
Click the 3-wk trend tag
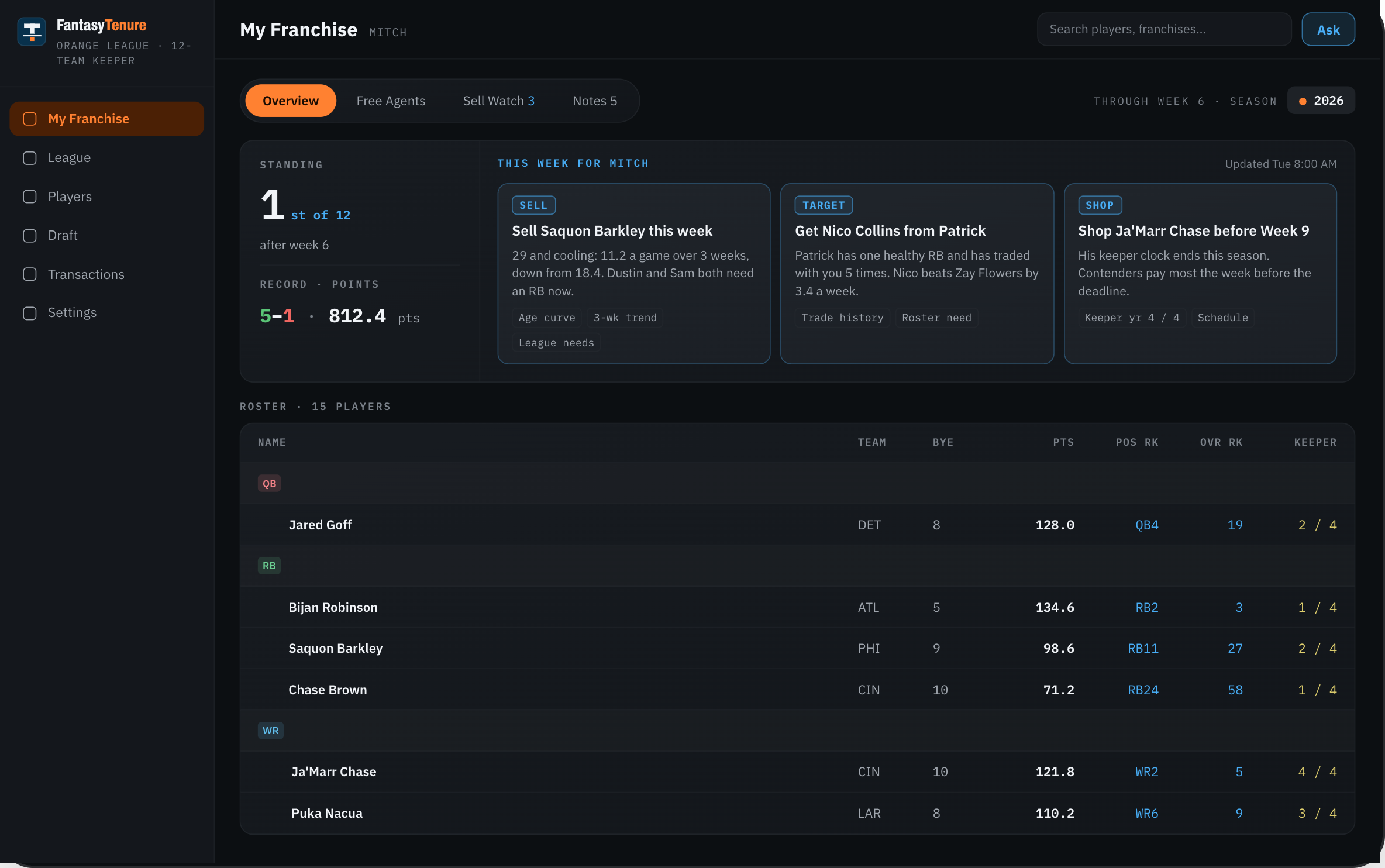click(x=625, y=318)
